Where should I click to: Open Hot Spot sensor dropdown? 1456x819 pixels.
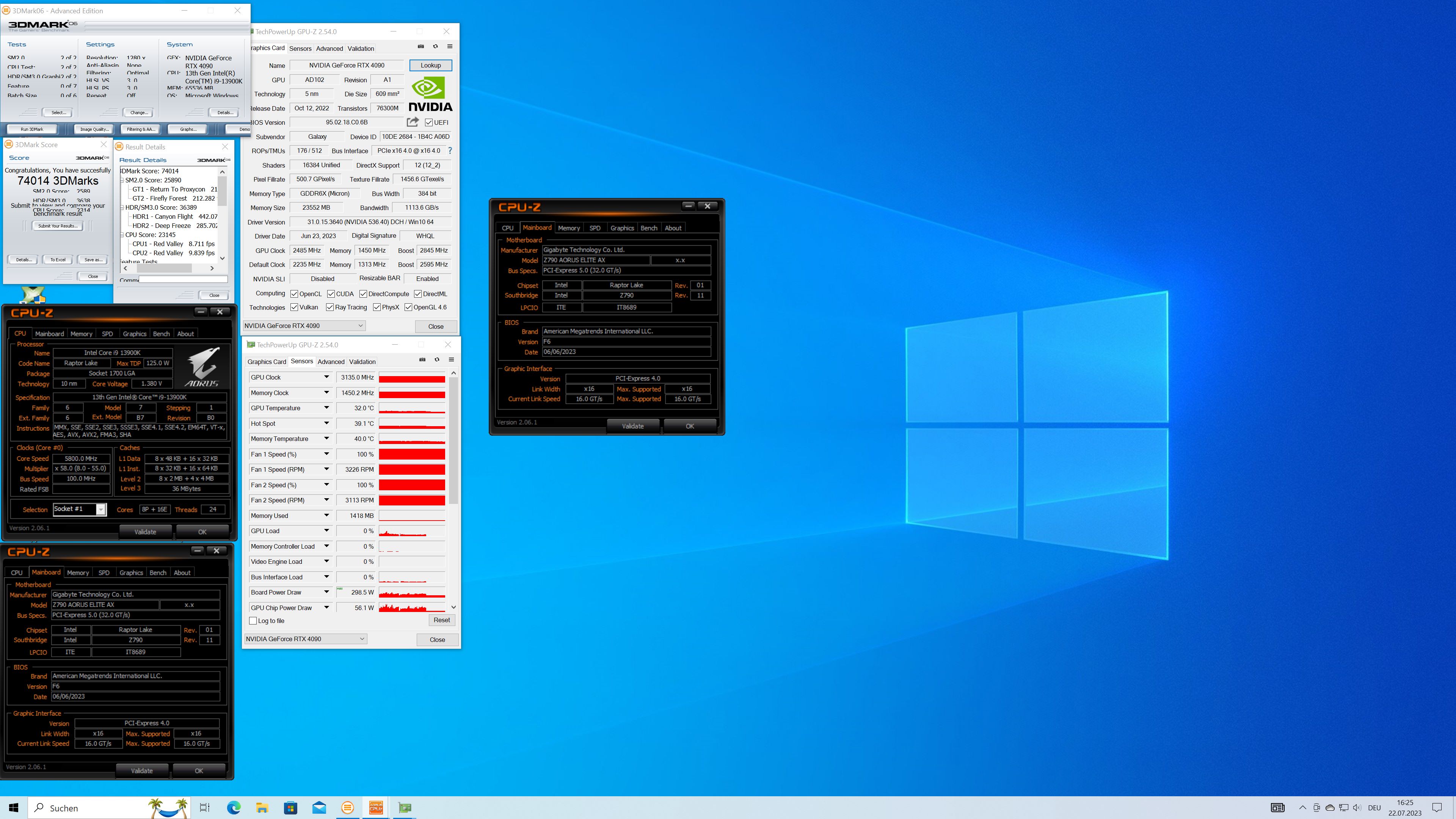[x=326, y=424]
